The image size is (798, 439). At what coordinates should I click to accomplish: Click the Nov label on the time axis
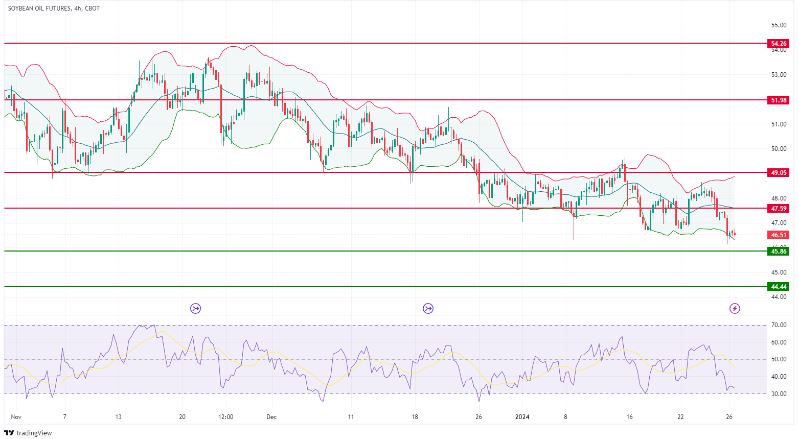point(13,414)
